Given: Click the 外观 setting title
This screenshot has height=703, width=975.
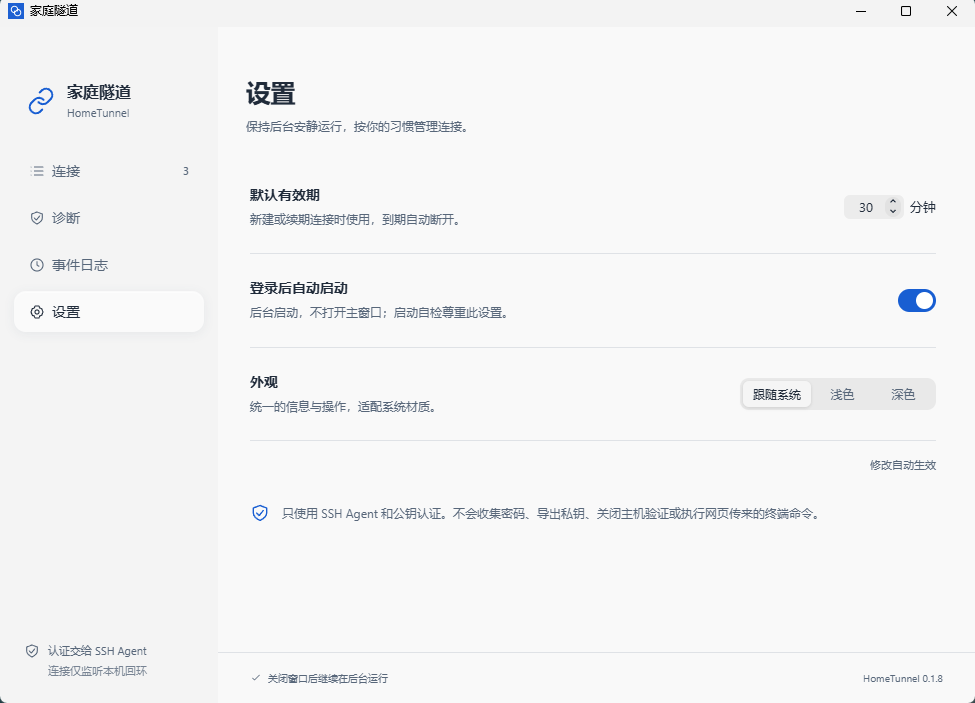Looking at the screenshot, I should pyautogui.click(x=264, y=382).
